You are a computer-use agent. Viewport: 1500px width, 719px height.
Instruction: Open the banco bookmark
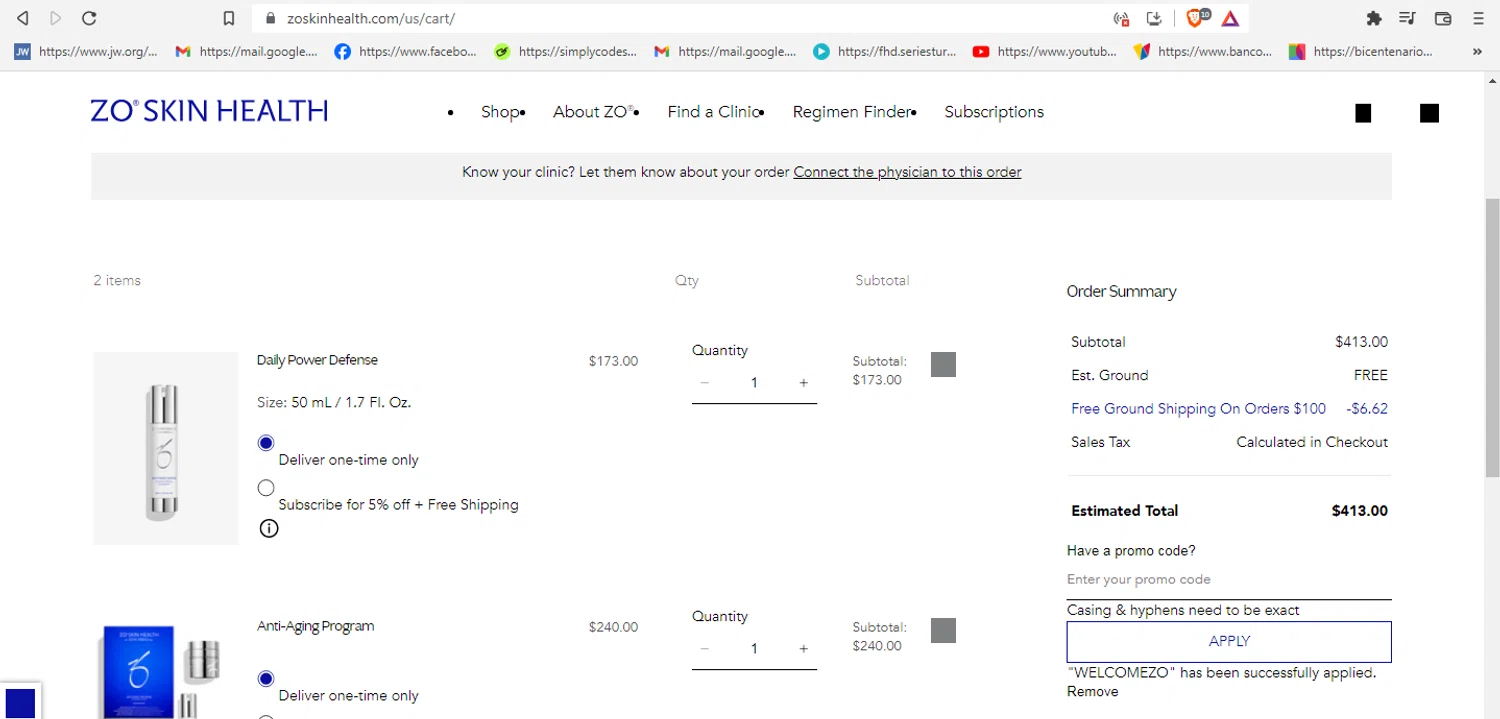[1204, 52]
